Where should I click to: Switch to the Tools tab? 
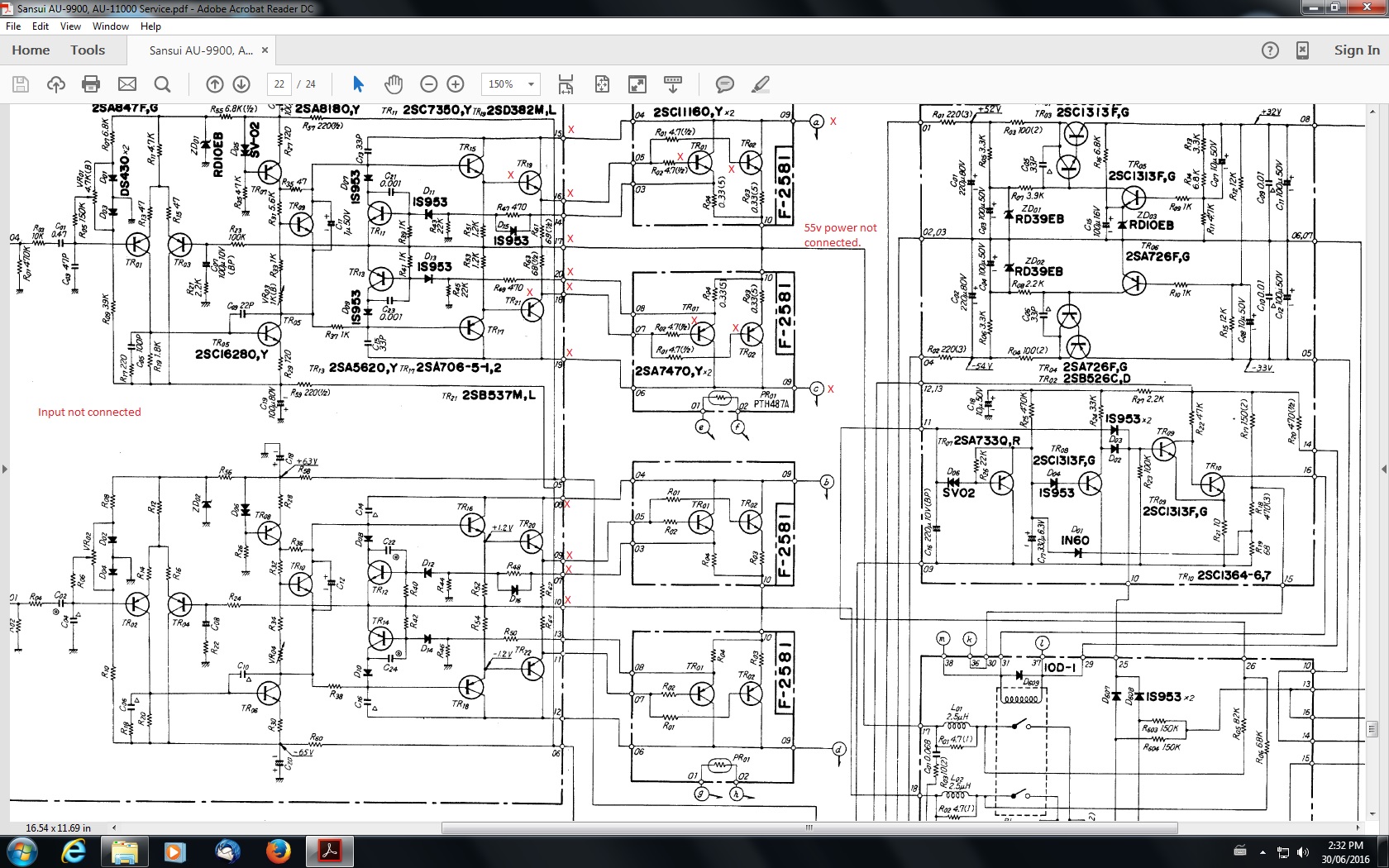click(88, 50)
